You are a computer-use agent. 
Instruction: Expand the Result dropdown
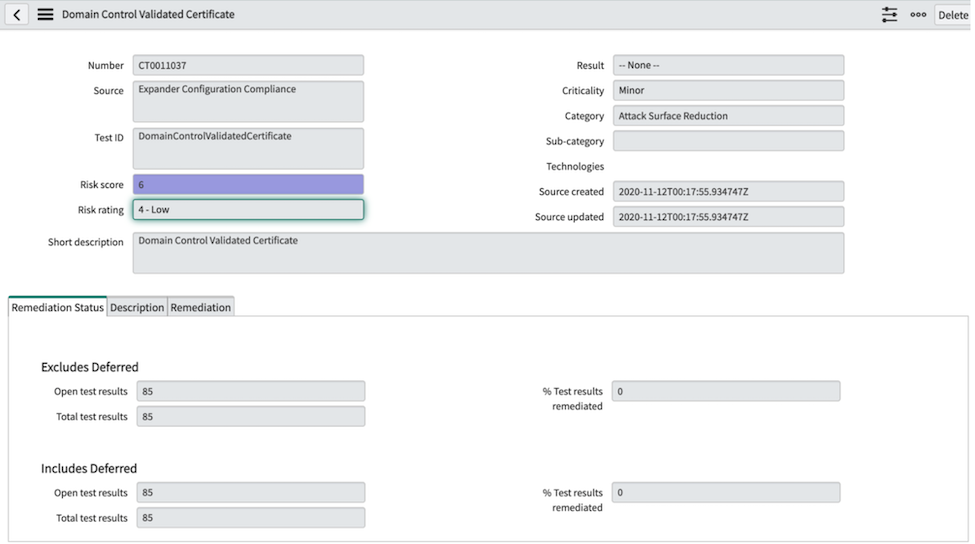(x=728, y=65)
